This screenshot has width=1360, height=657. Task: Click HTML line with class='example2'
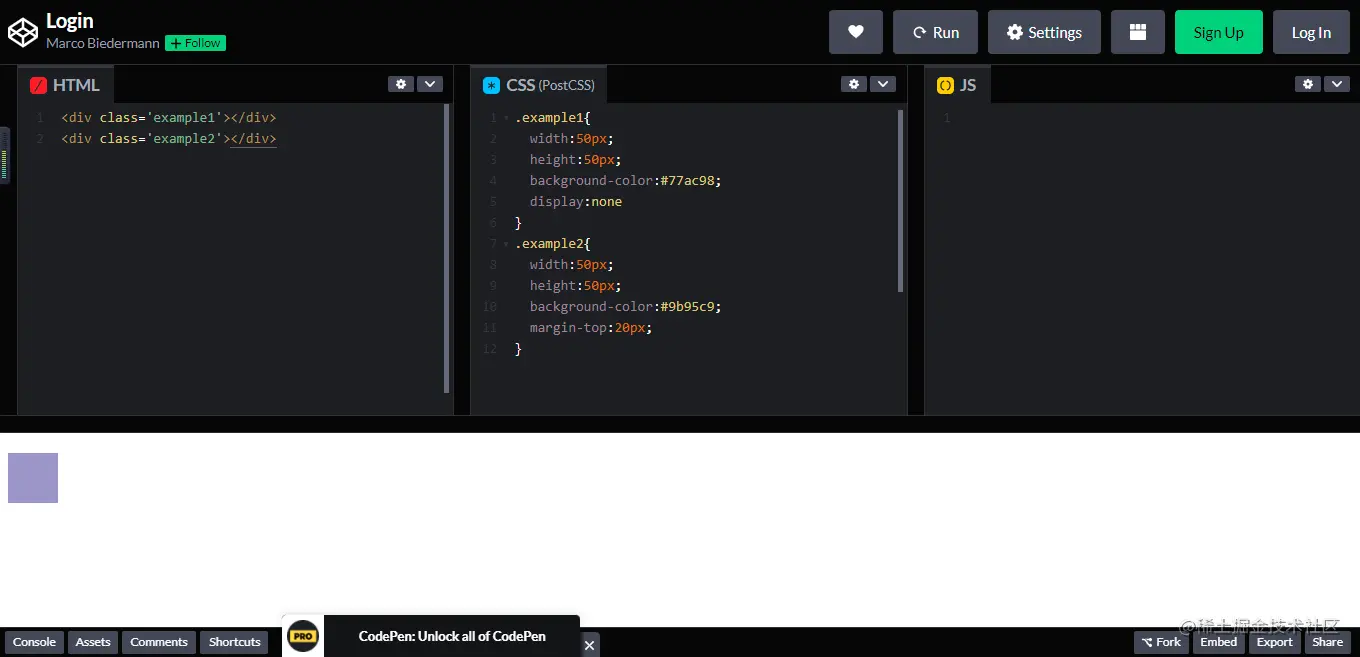click(x=169, y=139)
